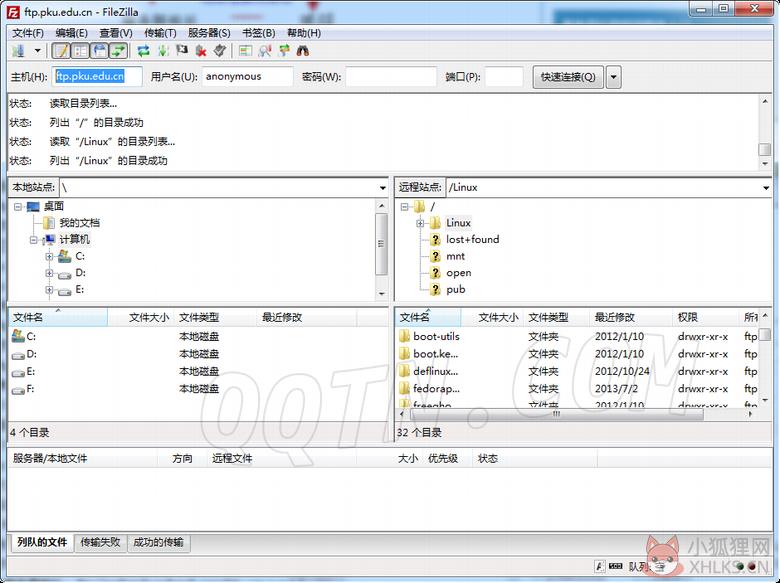The width and height of the screenshot is (780, 583).
Task: Toggle transfer queue display button
Action: pos(118,51)
